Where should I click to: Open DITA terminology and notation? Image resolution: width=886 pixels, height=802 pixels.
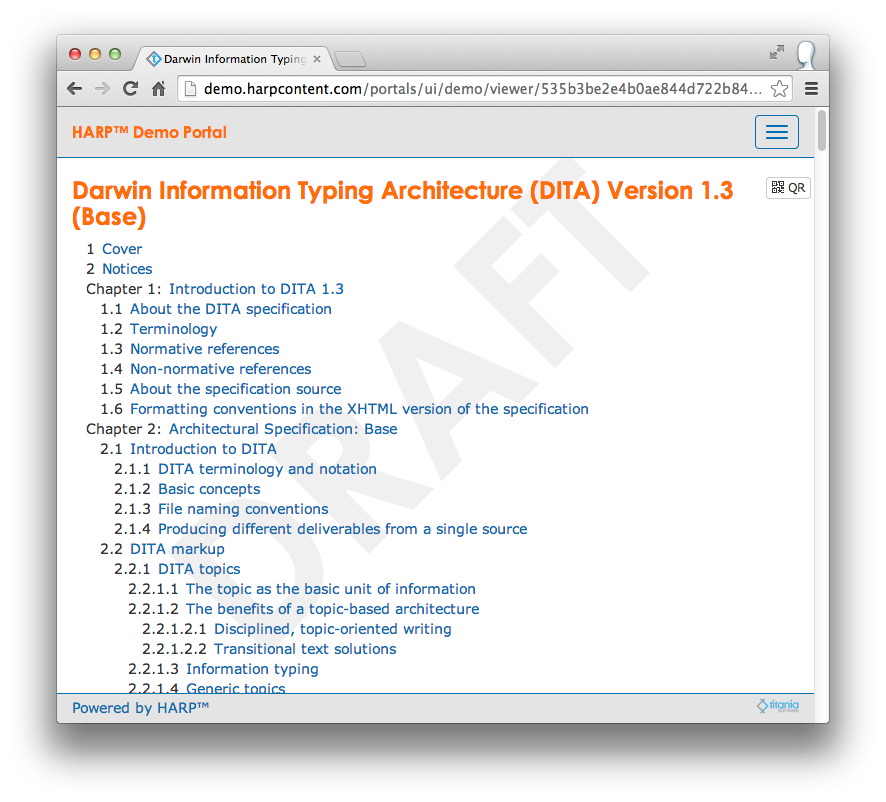pyautogui.click(x=267, y=469)
